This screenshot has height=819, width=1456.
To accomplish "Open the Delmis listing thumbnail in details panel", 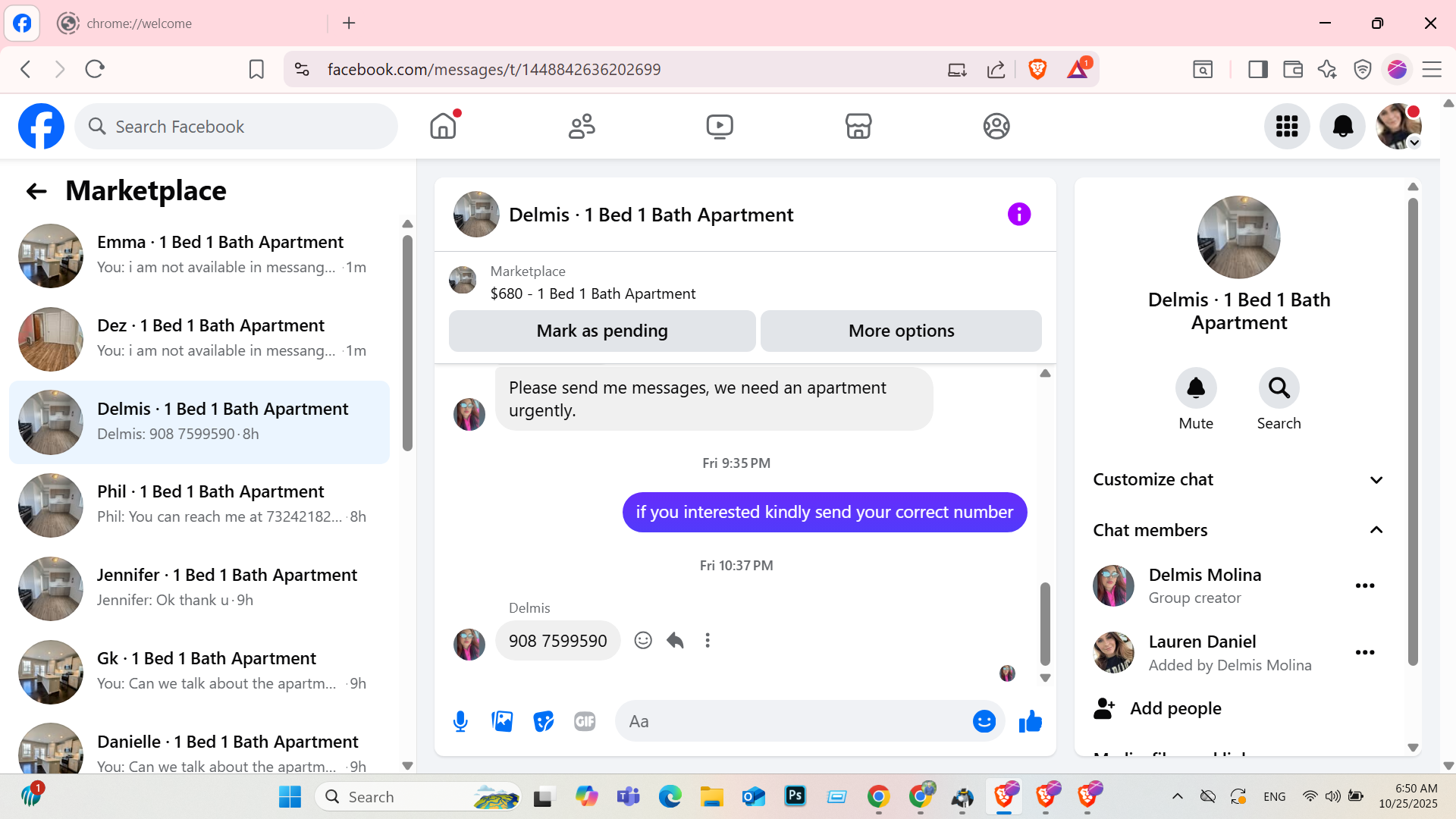I will click(1238, 237).
